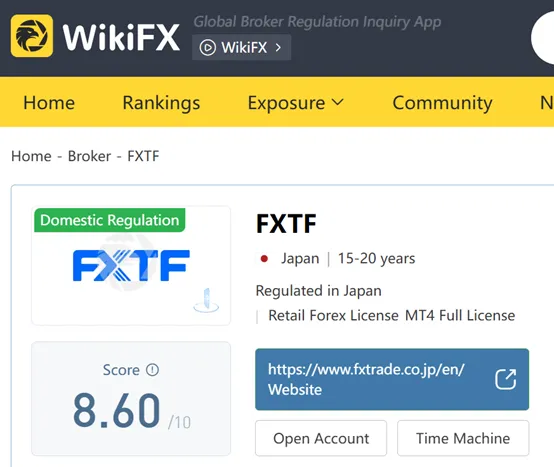Click the Japan red flag dot
The height and width of the screenshot is (467, 554).
(x=264, y=259)
